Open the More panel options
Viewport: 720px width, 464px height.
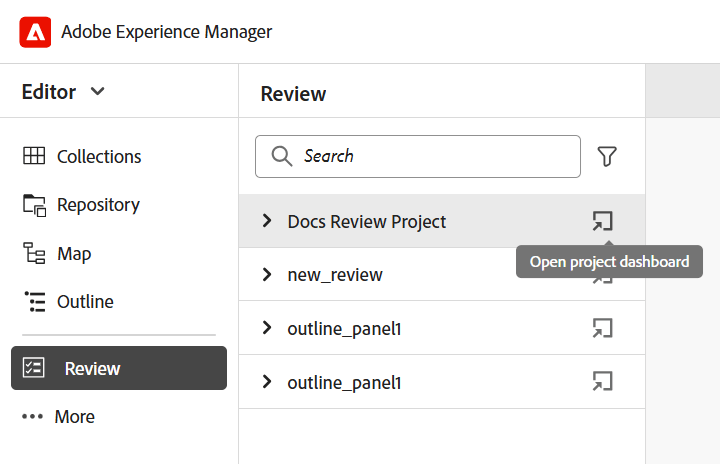pyautogui.click(x=59, y=417)
